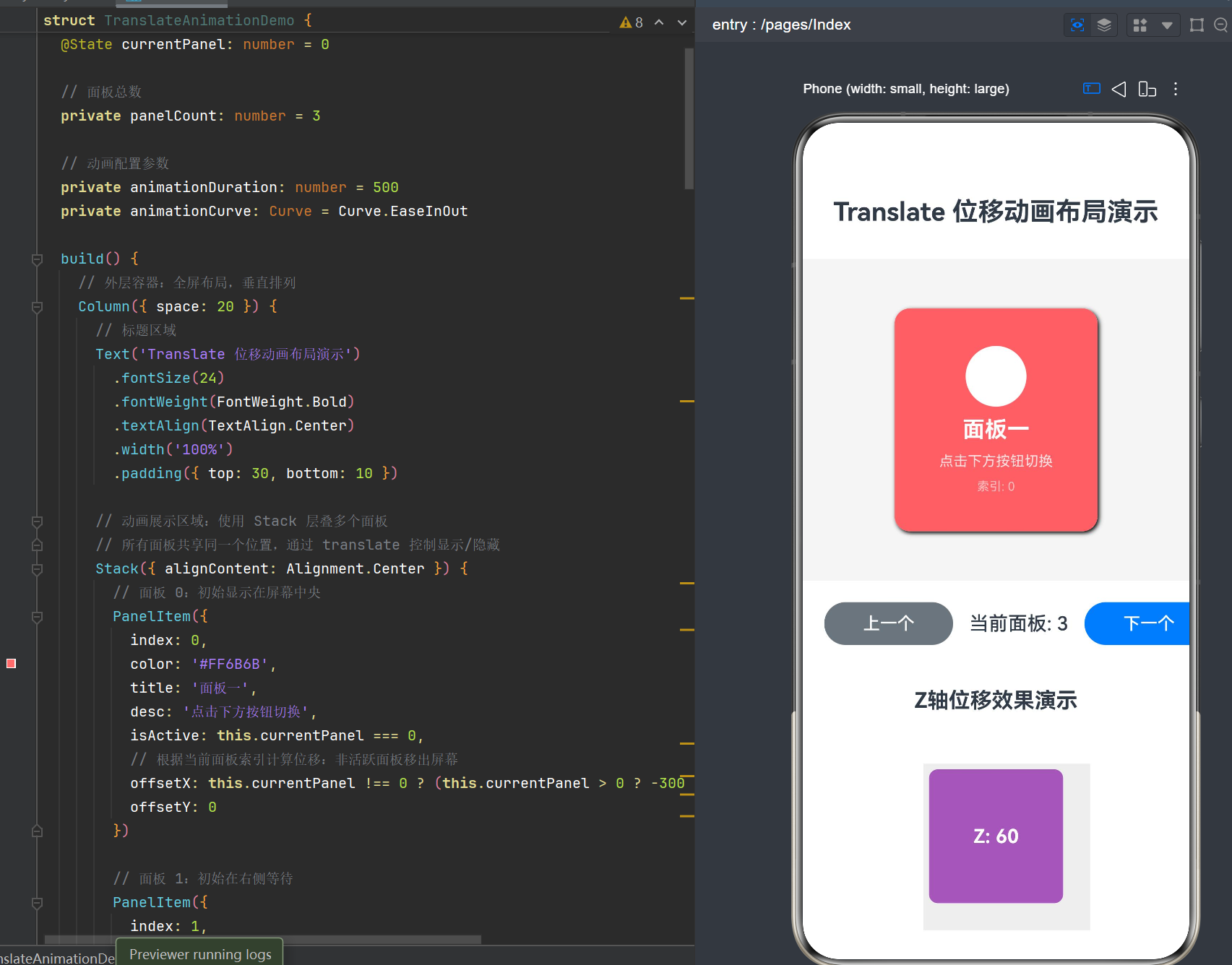Collapse the Column block fold marker
Image resolution: width=1232 pixels, height=965 pixels.
tap(37, 307)
